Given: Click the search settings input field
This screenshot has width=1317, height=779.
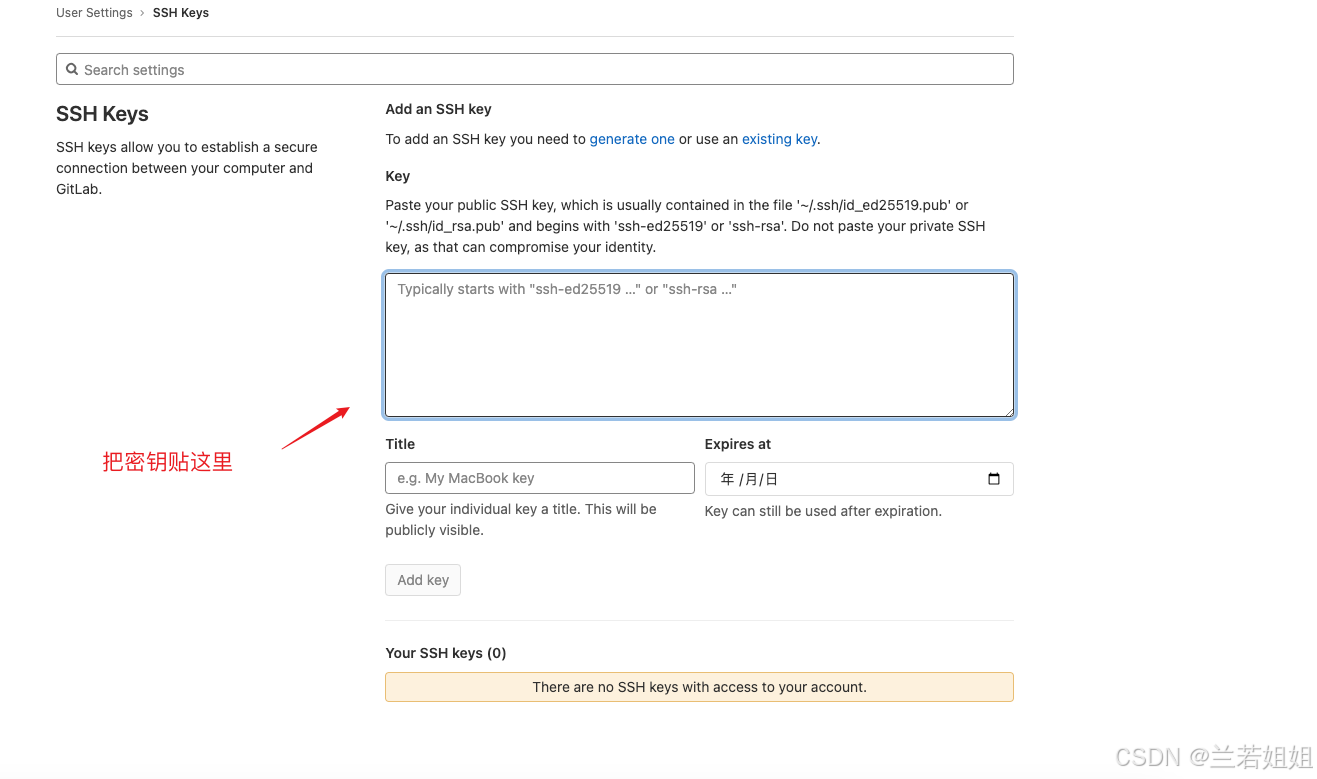Looking at the screenshot, I should (x=400, y=69).
